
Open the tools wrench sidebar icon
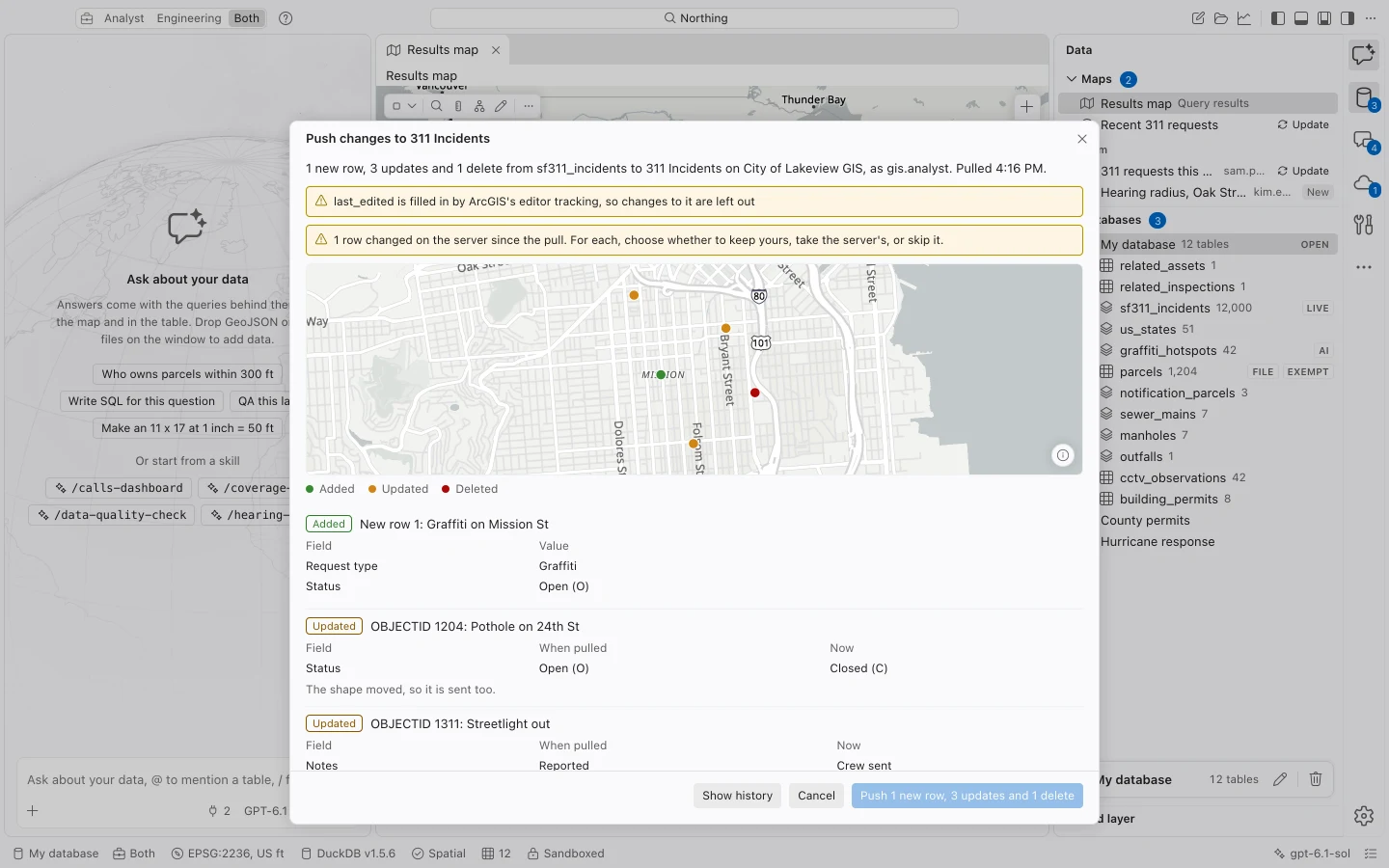[x=1363, y=225]
